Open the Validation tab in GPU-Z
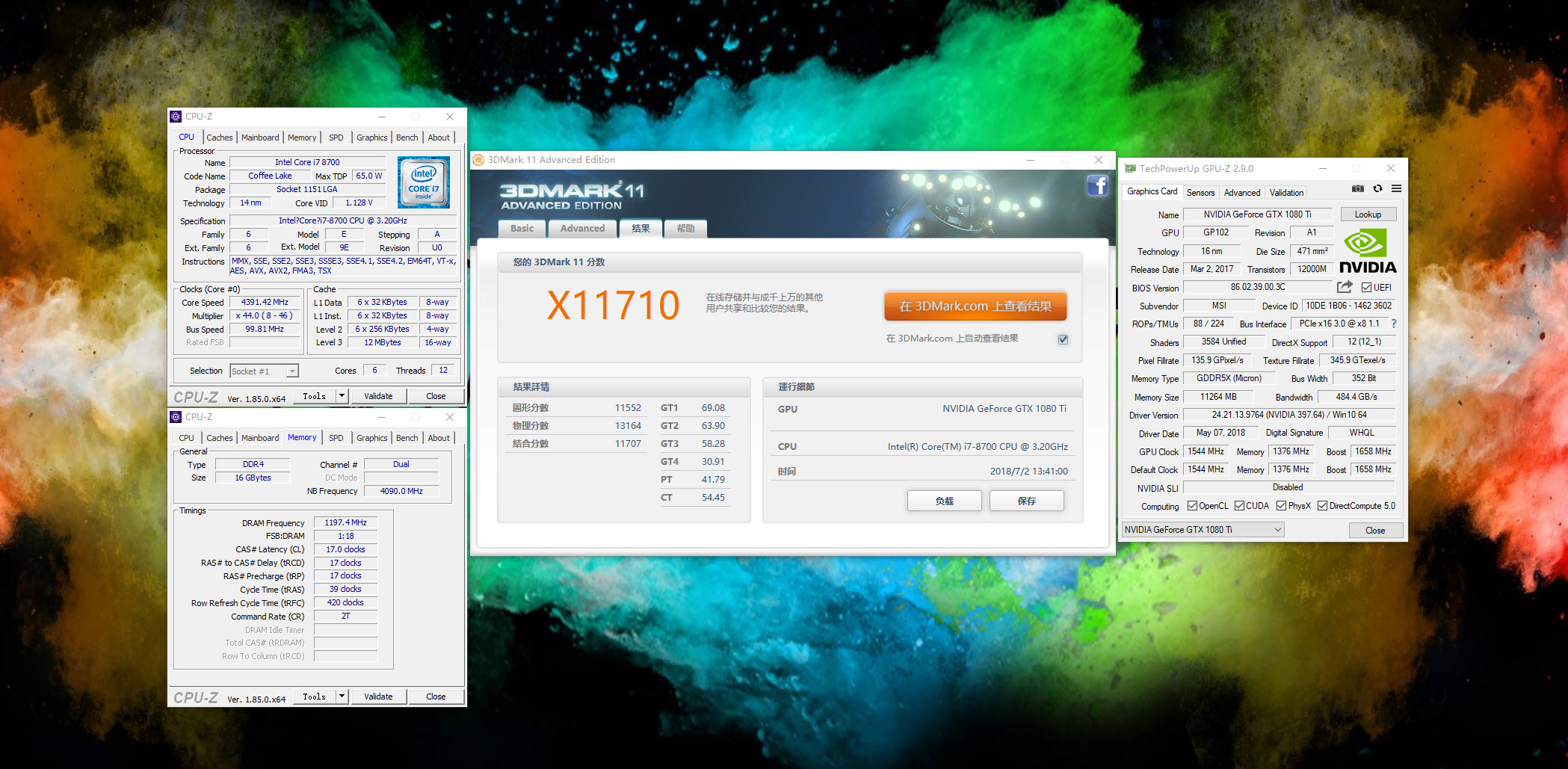 click(x=1287, y=193)
